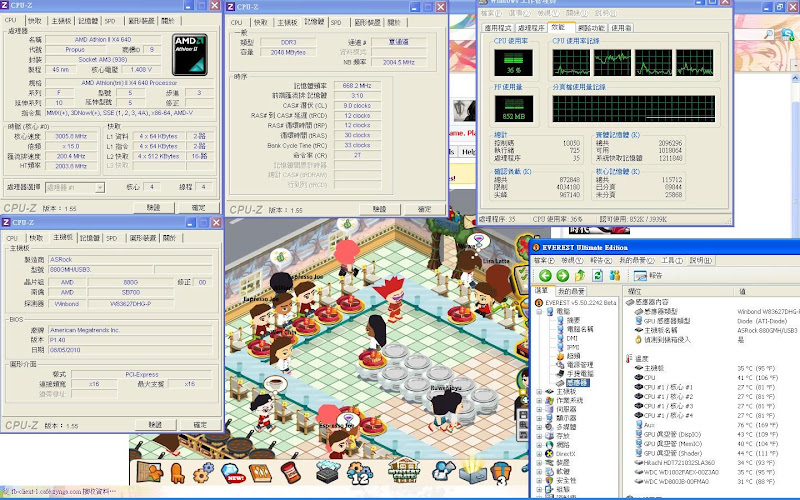
Task: Click the American Megatrends Inc. BIOS vendor field
Action: pos(130,330)
